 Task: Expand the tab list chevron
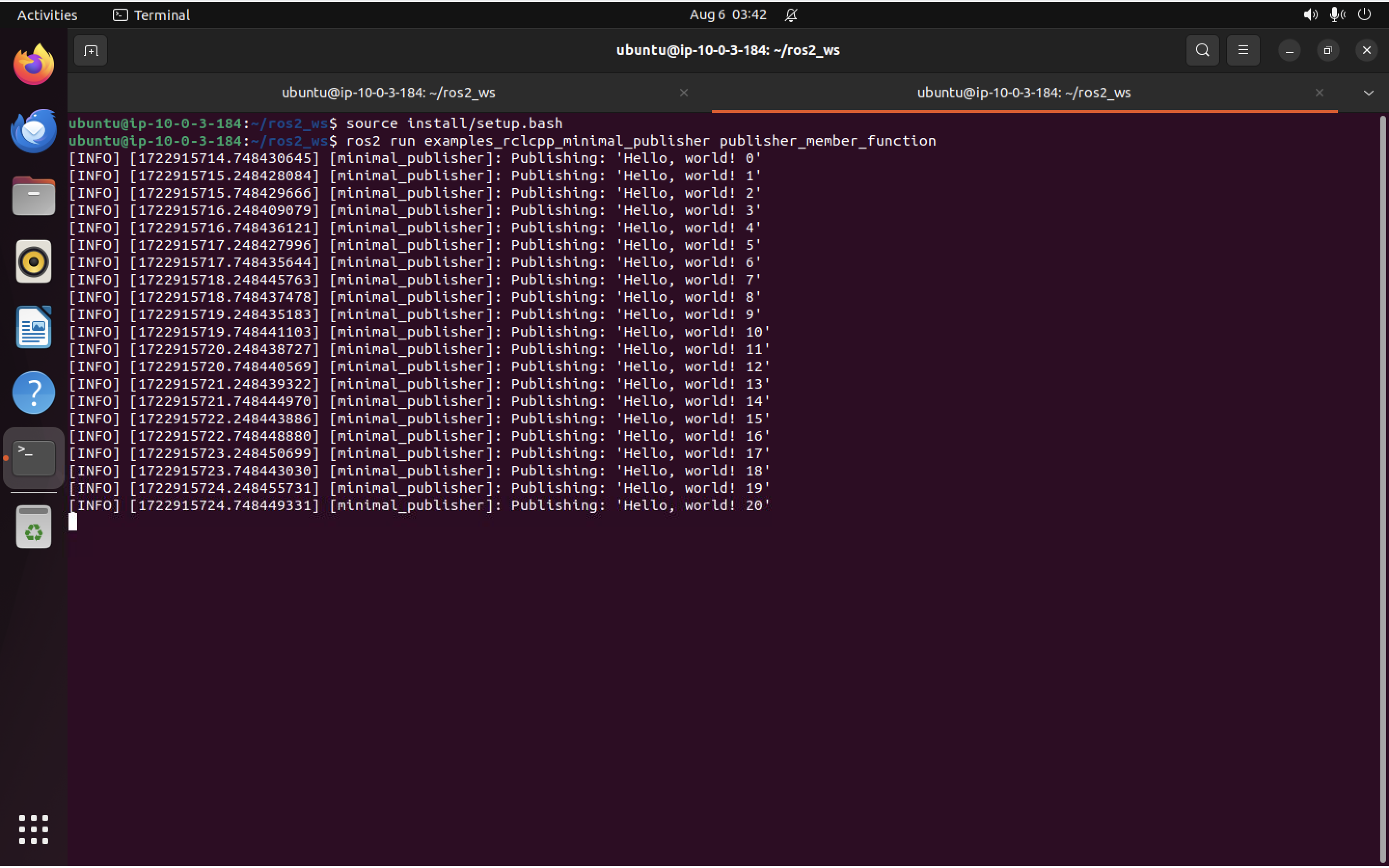1368,93
